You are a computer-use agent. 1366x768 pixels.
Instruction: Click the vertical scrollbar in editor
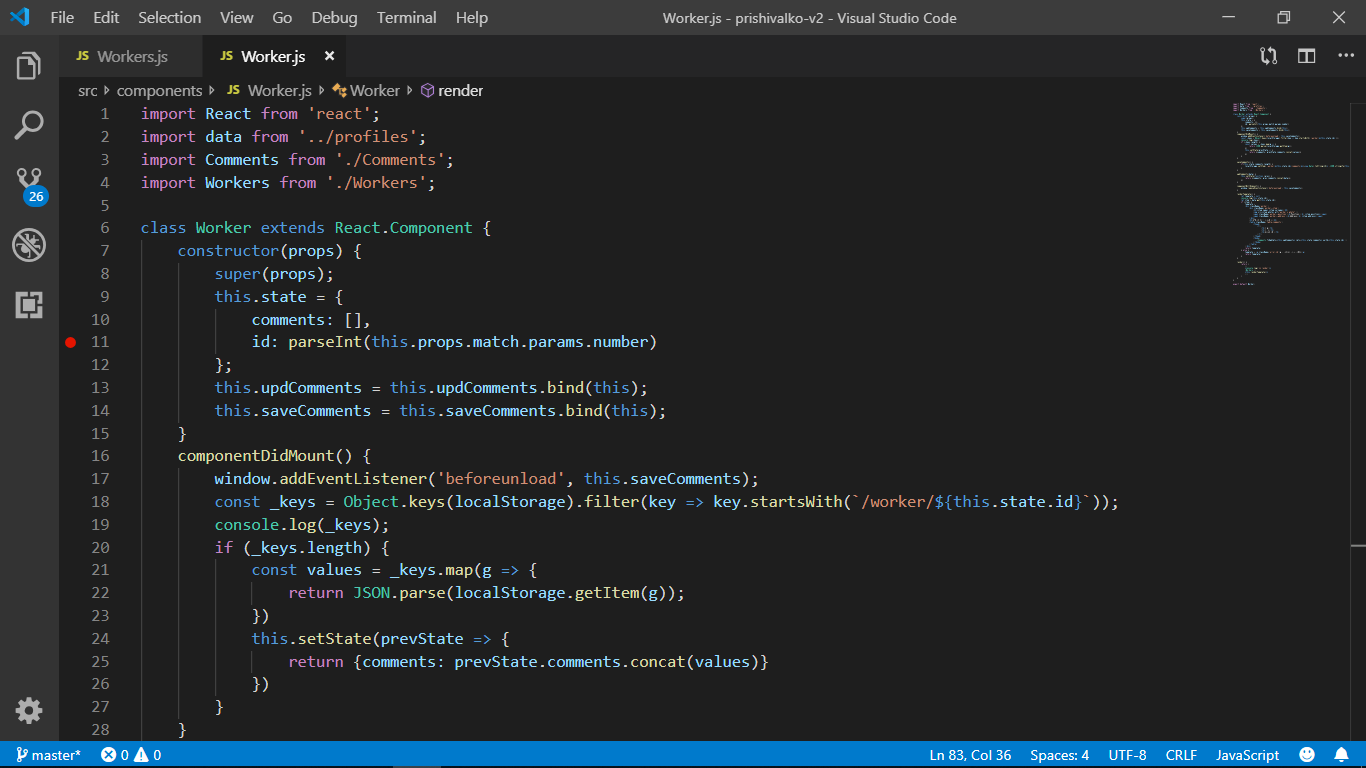(1358, 420)
